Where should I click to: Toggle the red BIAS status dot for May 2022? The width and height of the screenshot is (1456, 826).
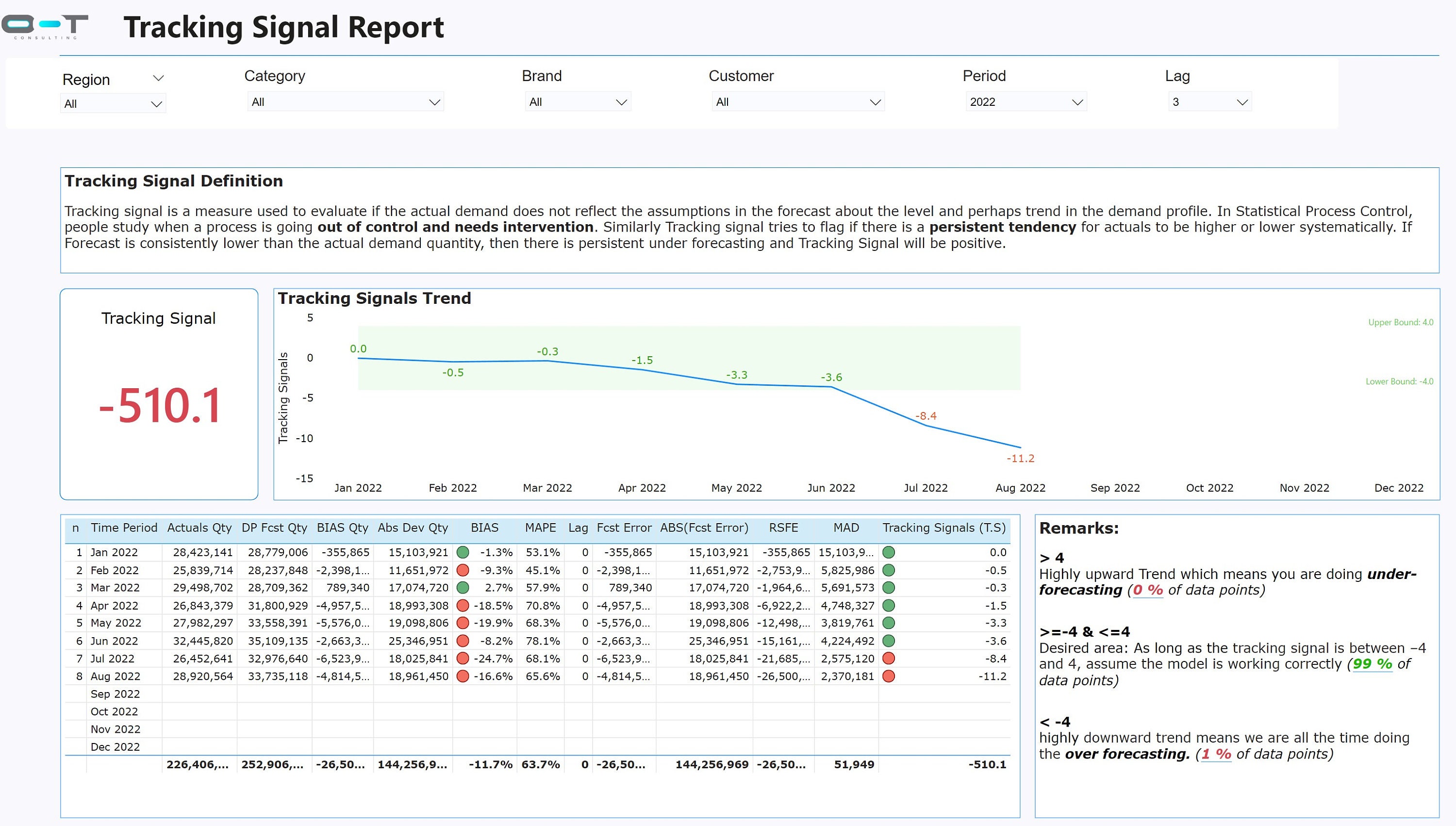tap(462, 623)
